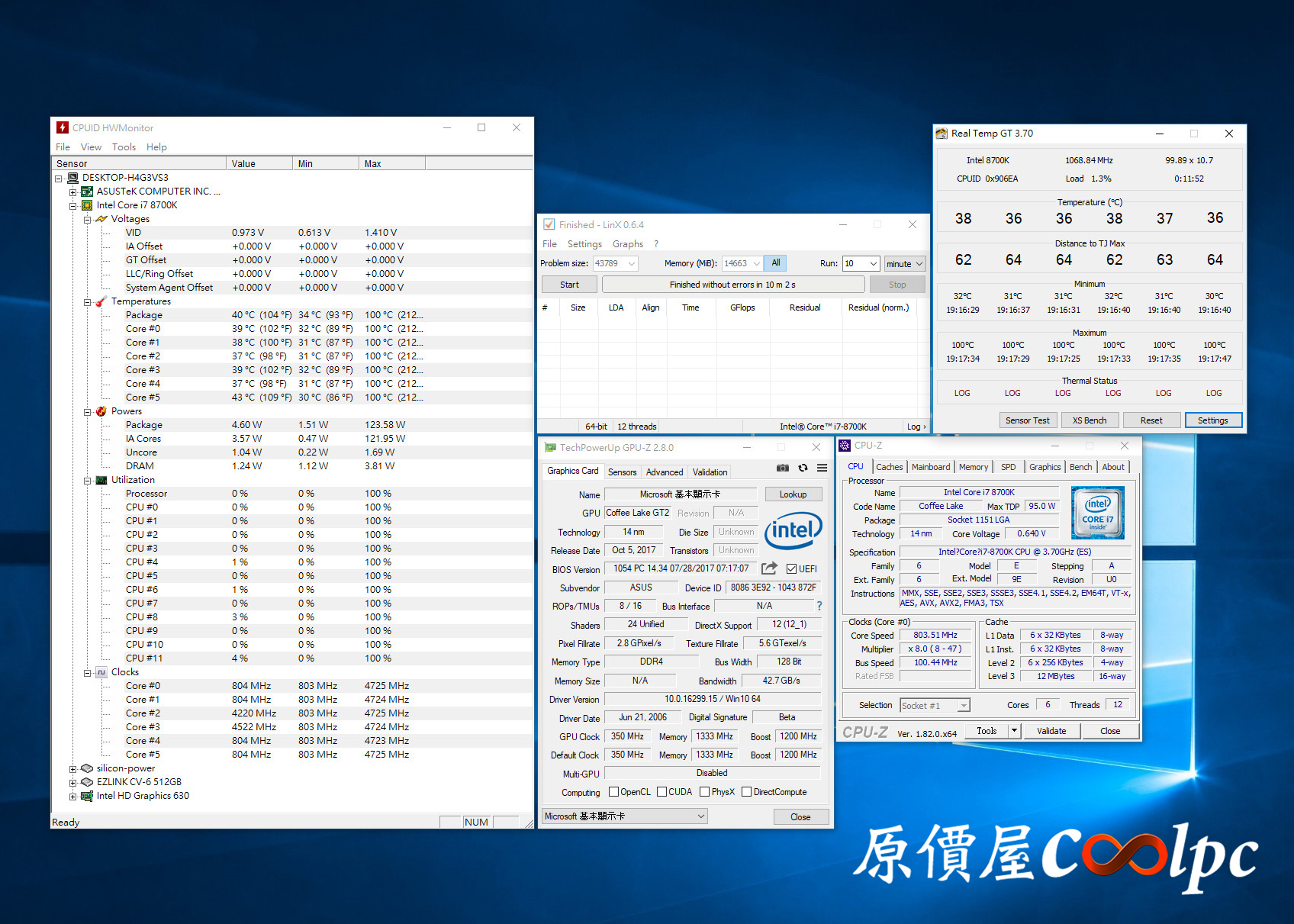Image resolution: width=1294 pixels, height=924 pixels.
Task: Open the GPU-Z adapter selection dropdown
Action: 624,816
